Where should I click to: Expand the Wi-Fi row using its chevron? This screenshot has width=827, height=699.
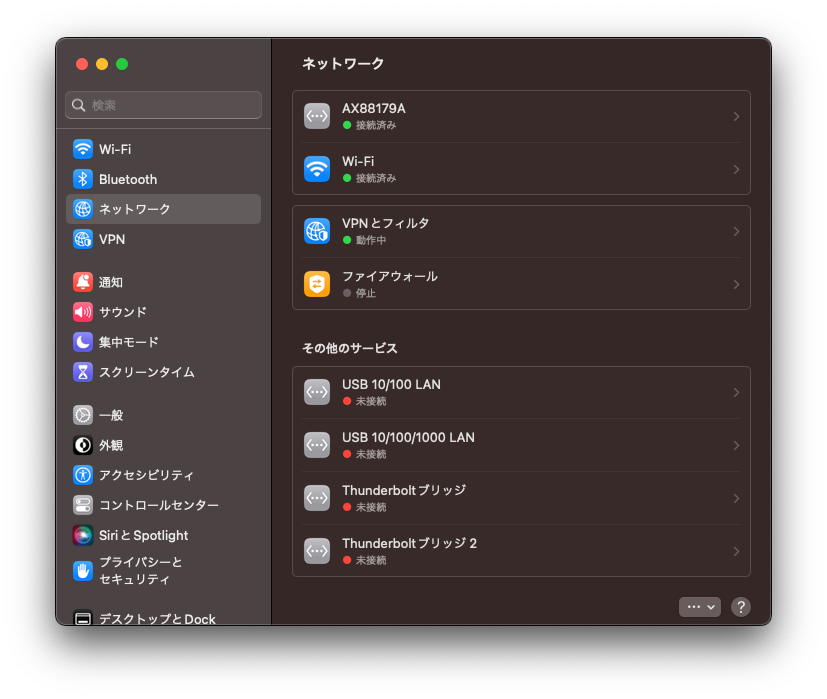tap(737, 169)
